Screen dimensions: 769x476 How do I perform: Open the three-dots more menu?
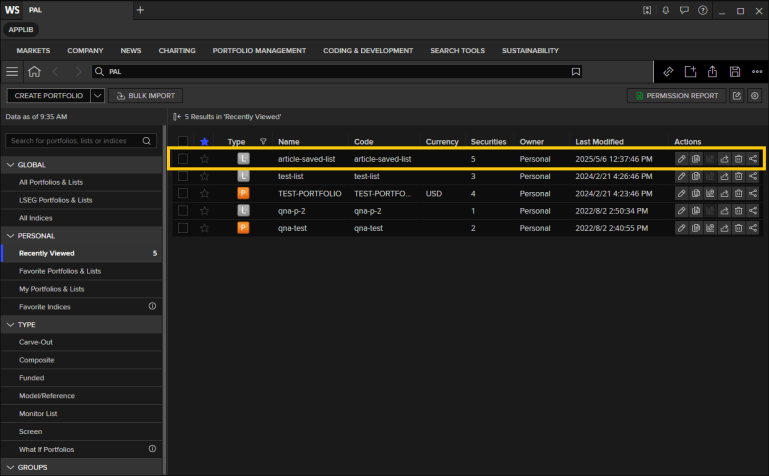click(x=757, y=72)
